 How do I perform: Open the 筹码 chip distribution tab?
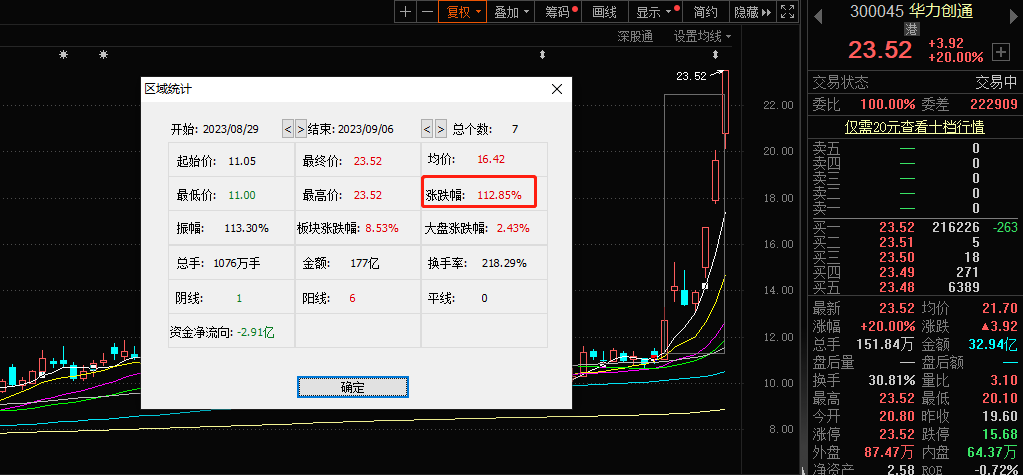tap(560, 12)
